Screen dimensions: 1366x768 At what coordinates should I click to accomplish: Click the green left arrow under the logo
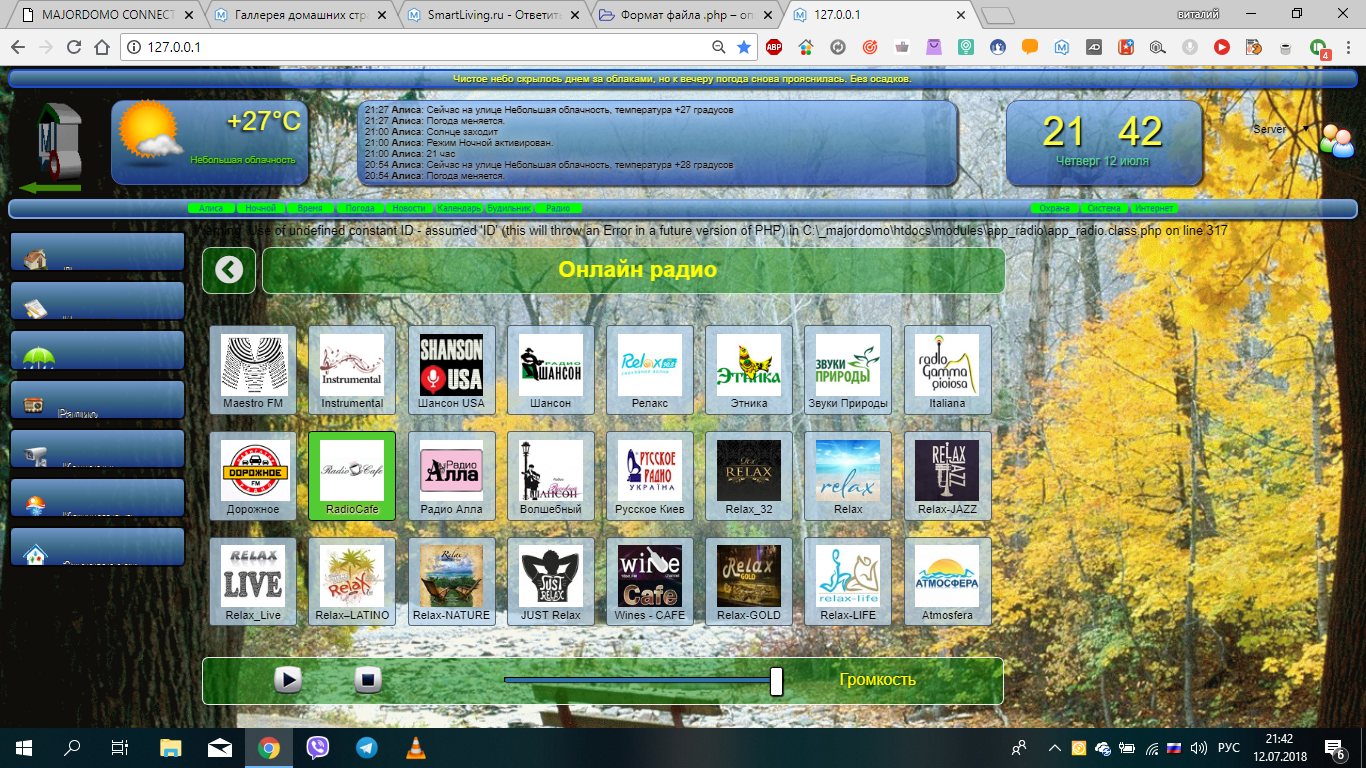[51, 187]
